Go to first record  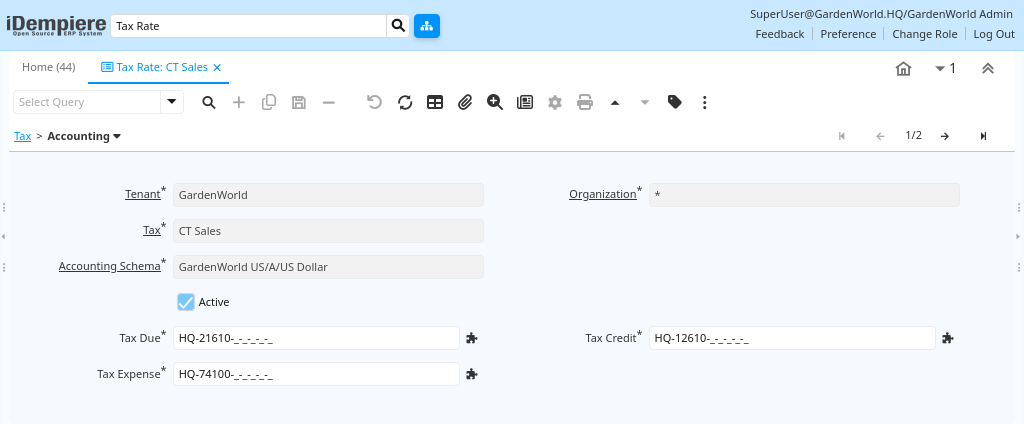[x=842, y=136]
